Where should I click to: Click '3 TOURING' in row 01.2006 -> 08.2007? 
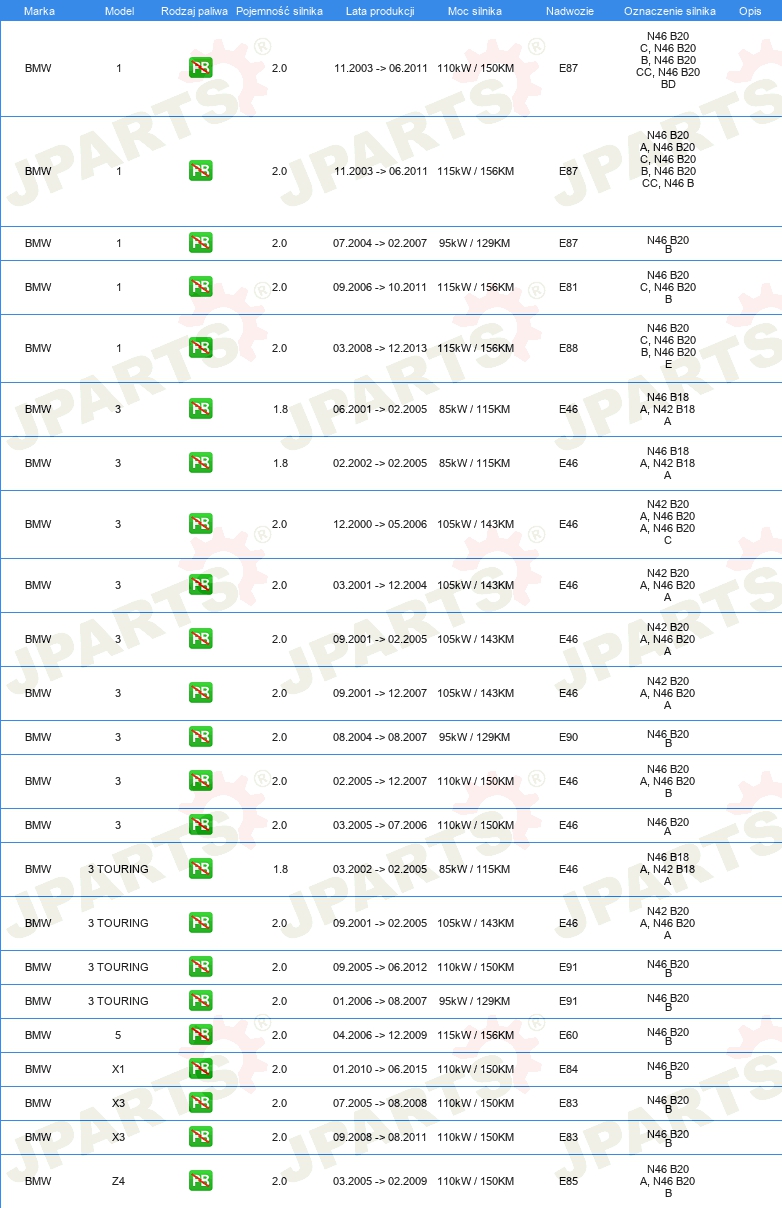(118, 1001)
